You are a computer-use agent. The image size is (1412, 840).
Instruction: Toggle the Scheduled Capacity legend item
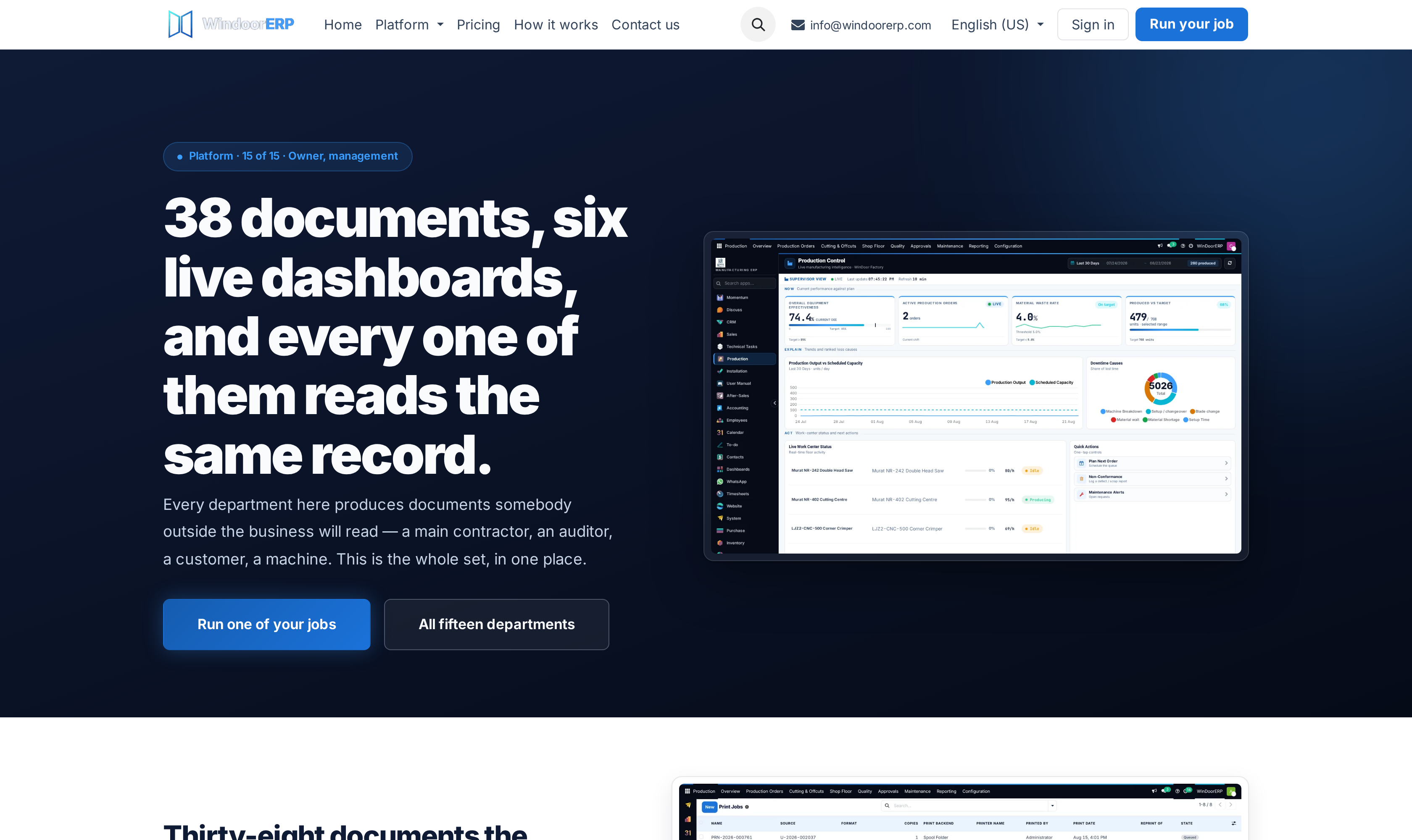pyautogui.click(x=1051, y=382)
